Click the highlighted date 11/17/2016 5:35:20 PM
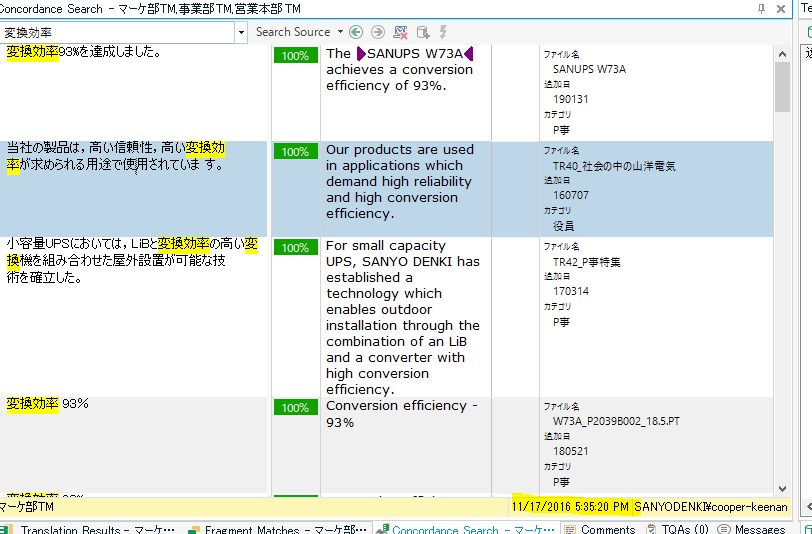The image size is (812, 534). (x=570, y=507)
